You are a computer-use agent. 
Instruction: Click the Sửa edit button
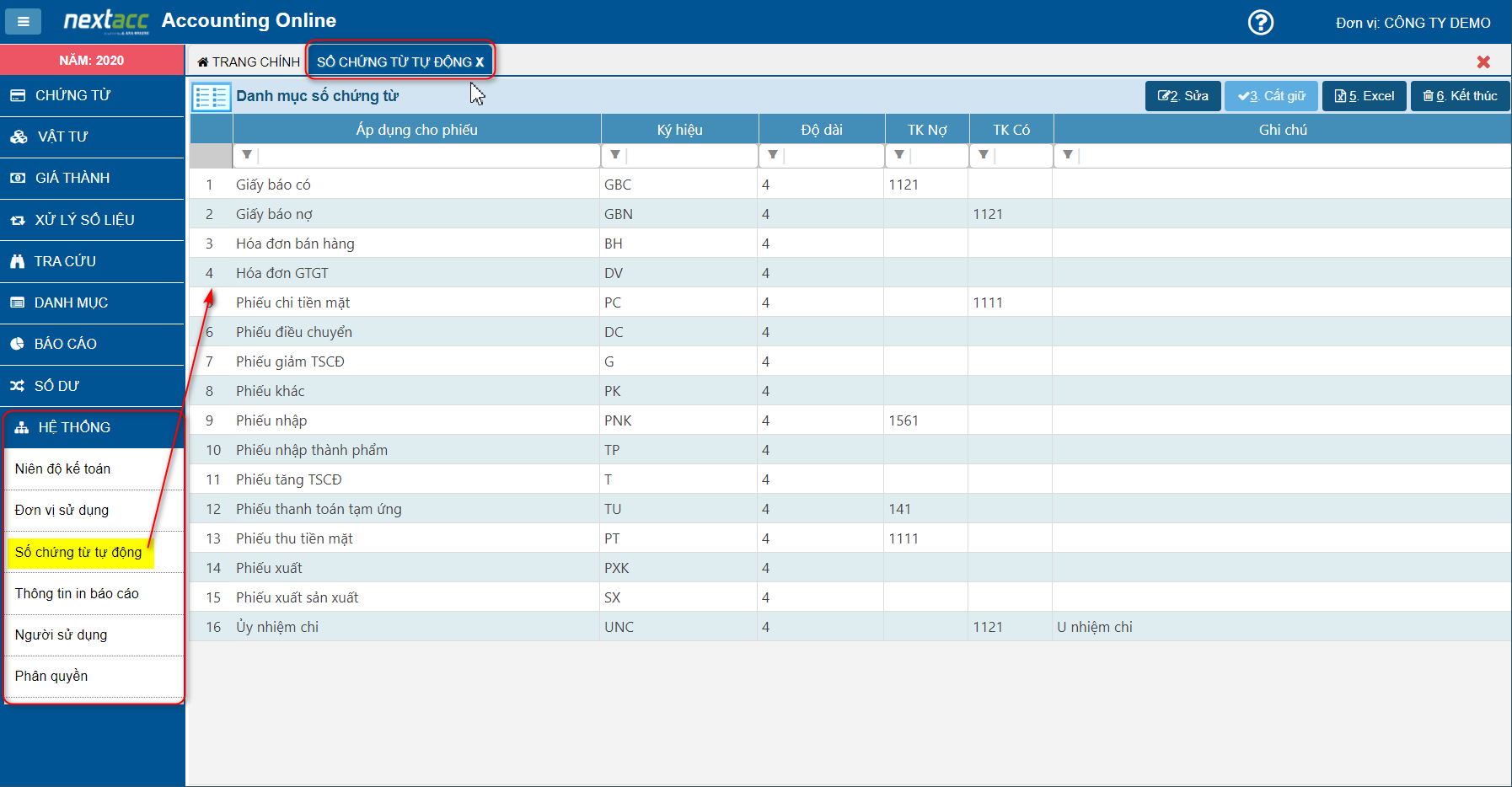[x=1182, y=96]
